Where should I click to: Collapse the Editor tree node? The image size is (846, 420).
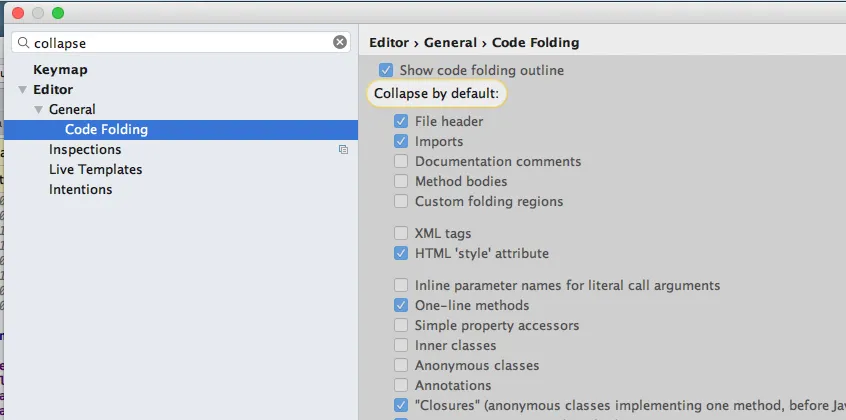(x=23, y=90)
